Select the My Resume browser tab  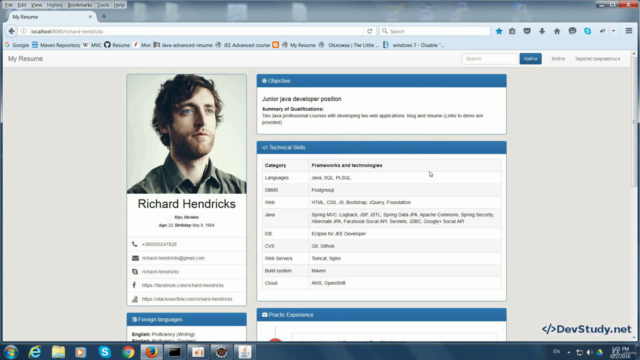[51, 17]
